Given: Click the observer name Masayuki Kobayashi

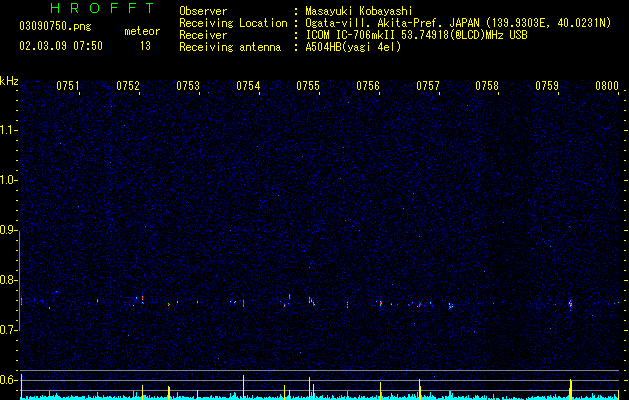Looking at the screenshot, I should [359, 11].
